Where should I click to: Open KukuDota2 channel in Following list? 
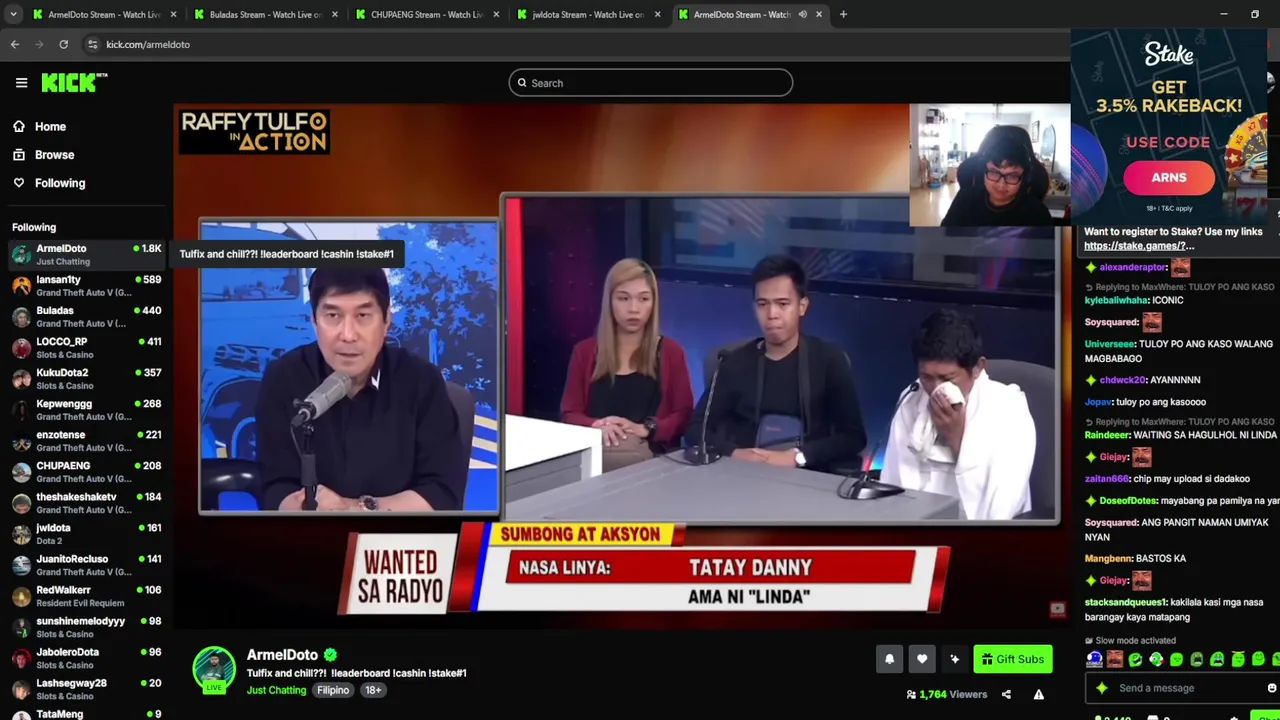click(x=86, y=379)
